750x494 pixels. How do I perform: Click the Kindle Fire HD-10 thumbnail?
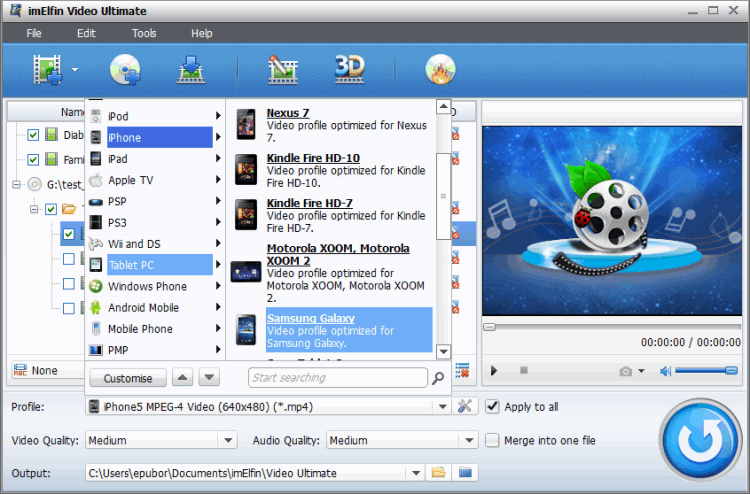[246, 169]
